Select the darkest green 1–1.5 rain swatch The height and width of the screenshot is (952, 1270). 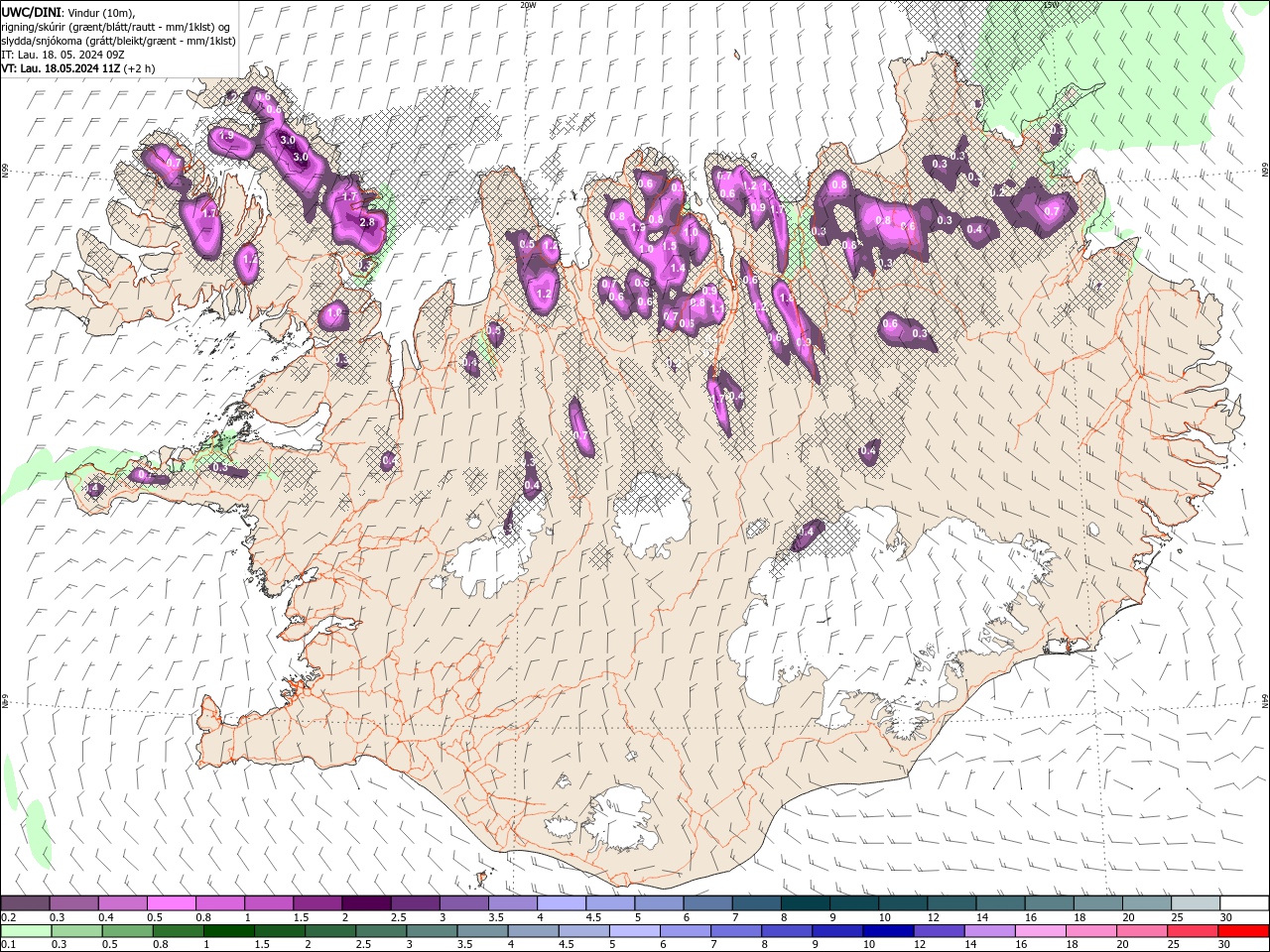tap(228, 930)
